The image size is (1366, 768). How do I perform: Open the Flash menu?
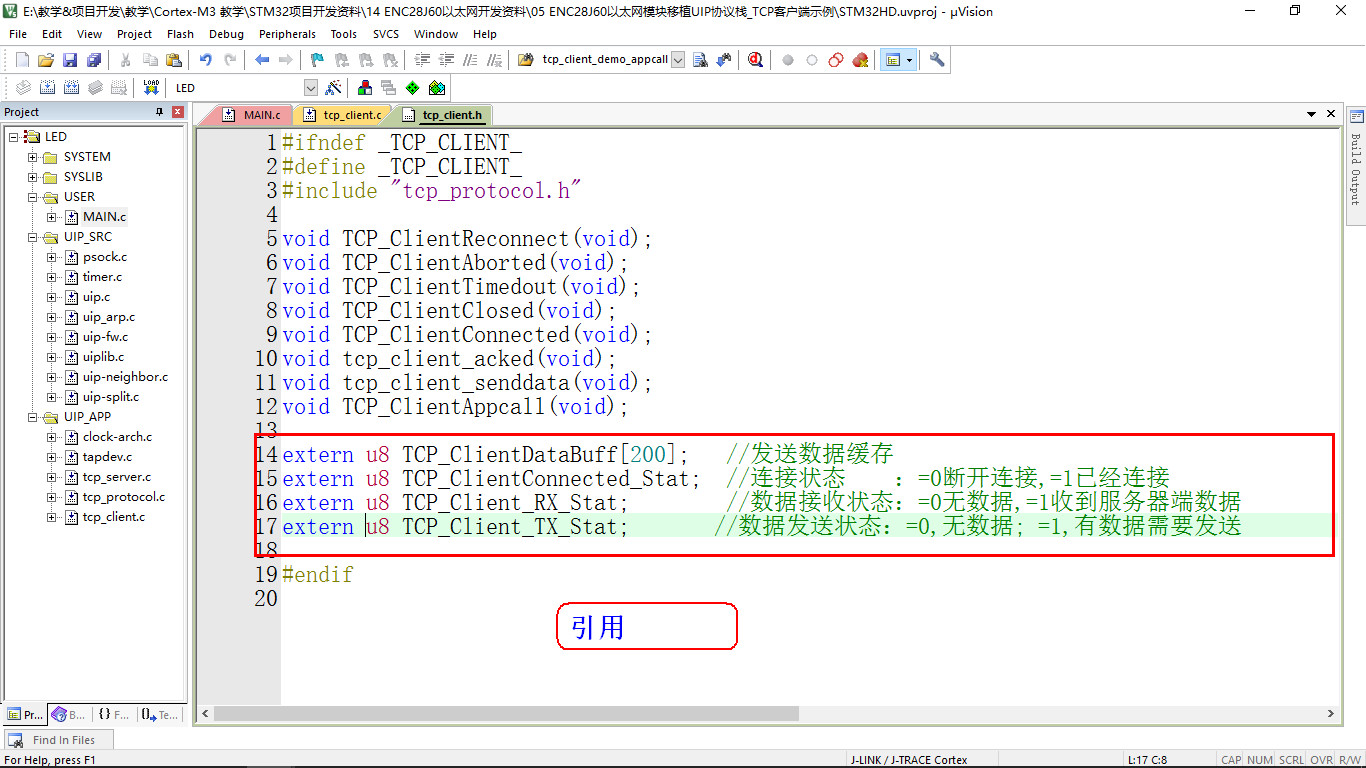[x=181, y=34]
